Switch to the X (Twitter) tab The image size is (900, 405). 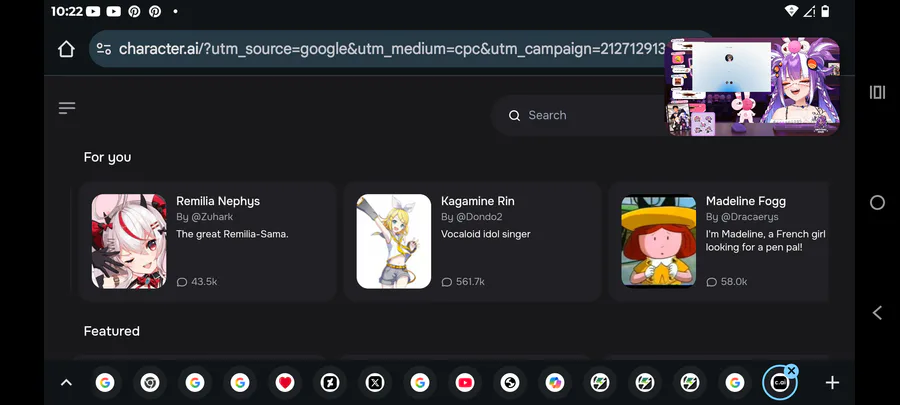click(375, 383)
